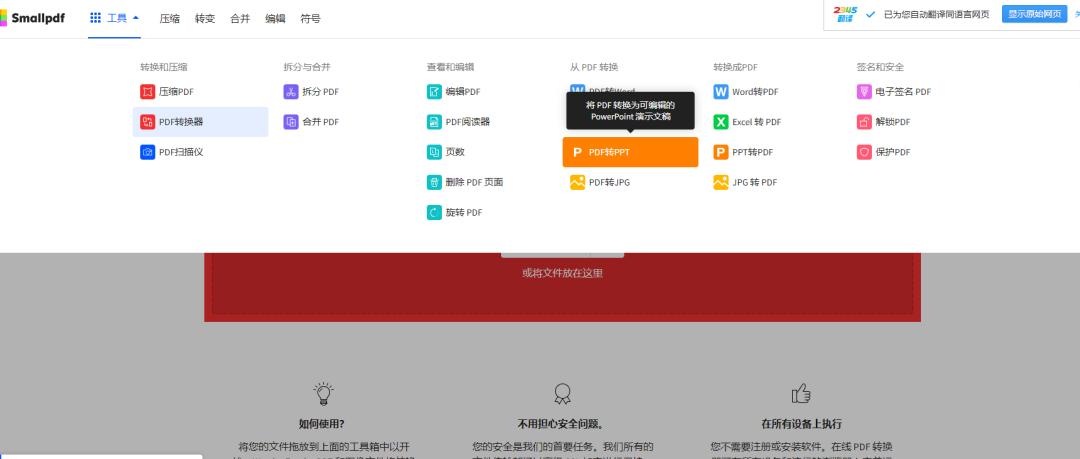Viewport: 1080px width, 459px height.
Task: Click the 显示原始网页 button
Action: click(x=1034, y=14)
